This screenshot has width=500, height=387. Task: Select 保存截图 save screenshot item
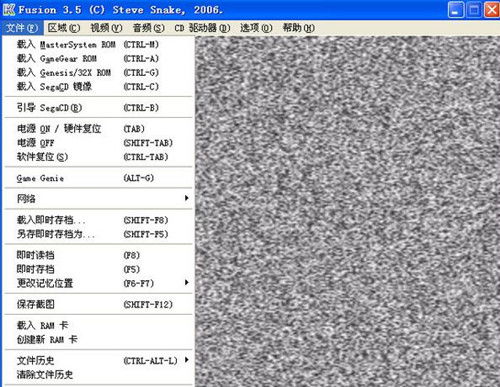click(x=99, y=304)
